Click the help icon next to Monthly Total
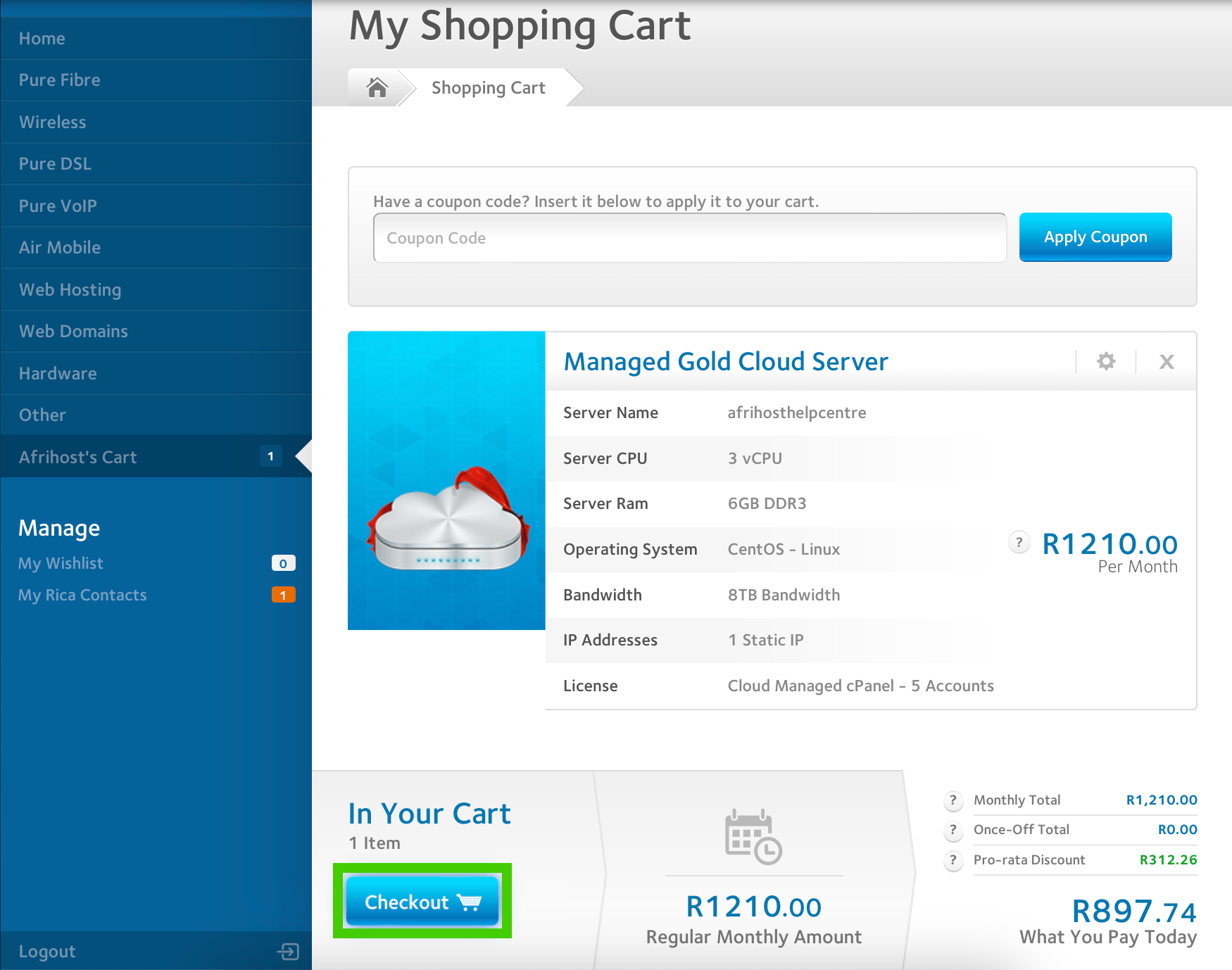 point(953,800)
